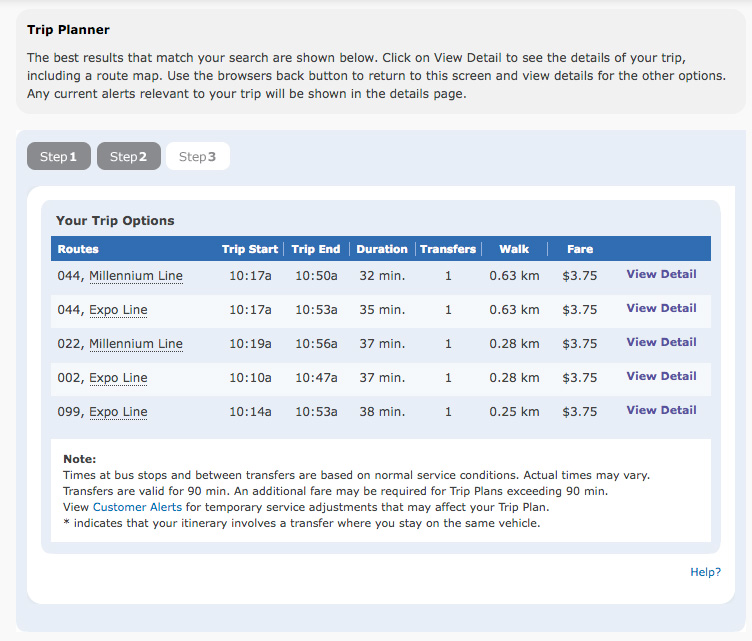The image size is (752, 641).
Task: Click Expo Line link in the 099 row
Action: pyautogui.click(x=118, y=412)
